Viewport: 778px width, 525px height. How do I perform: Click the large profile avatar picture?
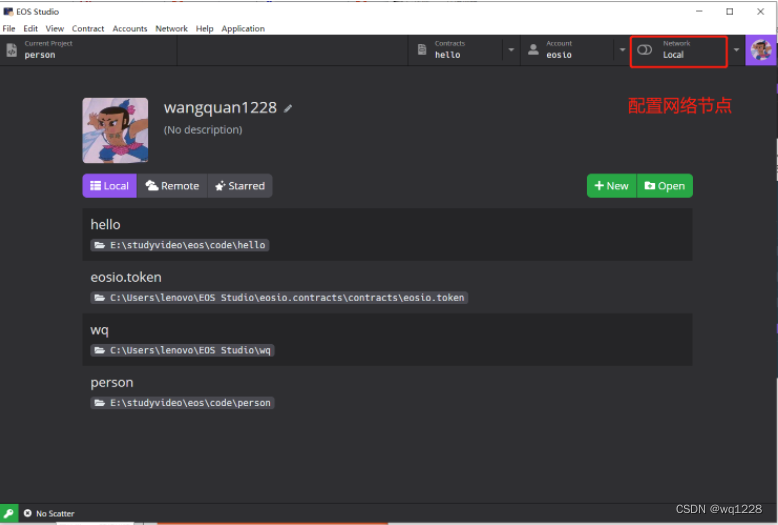(115, 130)
